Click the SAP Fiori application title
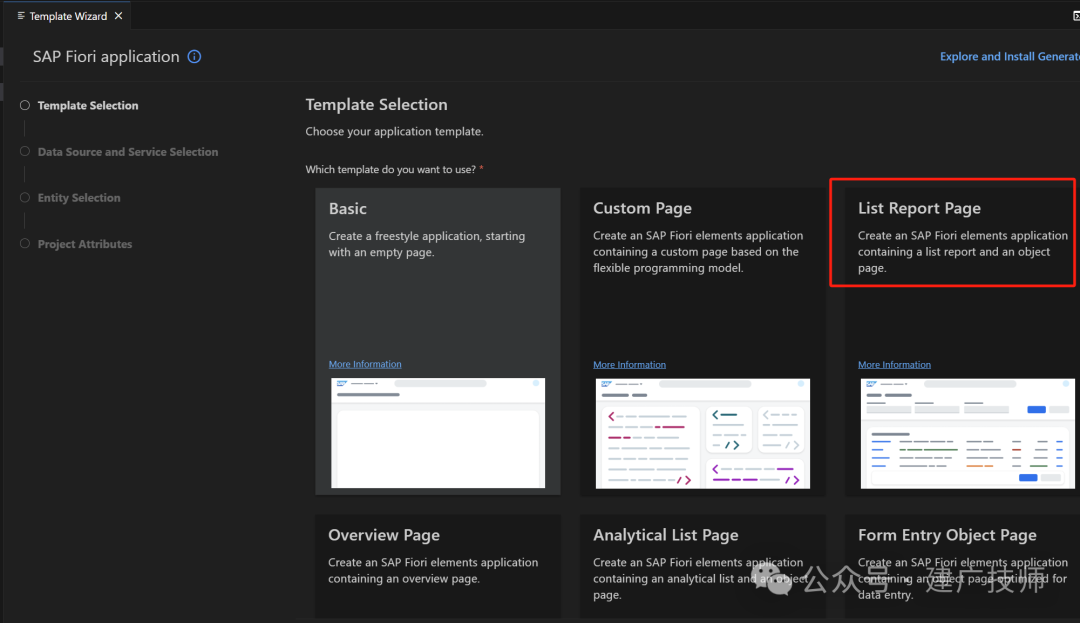This screenshot has height=623, width=1080. [106, 56]
